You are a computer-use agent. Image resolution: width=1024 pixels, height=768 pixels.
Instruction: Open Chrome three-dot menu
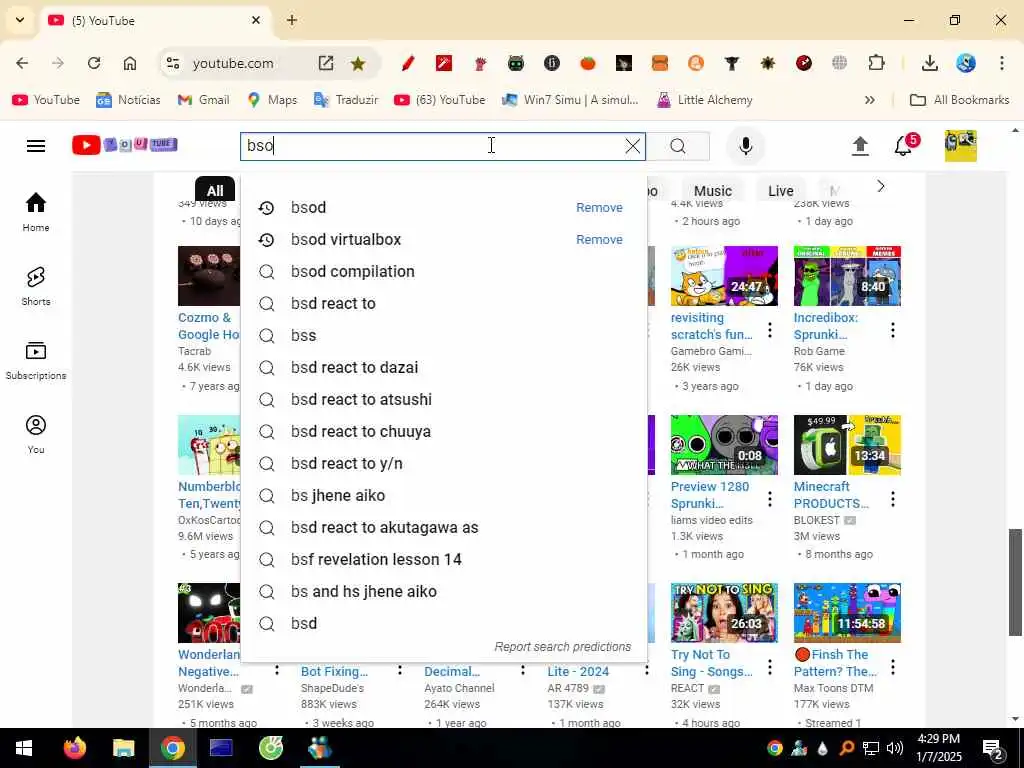point(1001,63)
